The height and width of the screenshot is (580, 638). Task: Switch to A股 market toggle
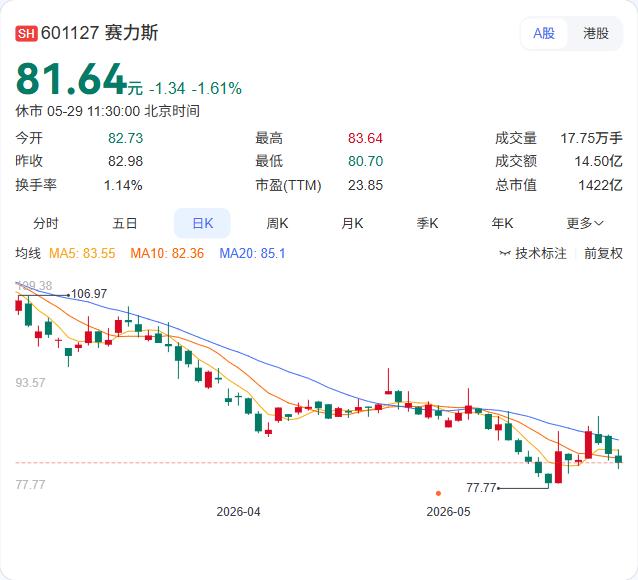544,33
